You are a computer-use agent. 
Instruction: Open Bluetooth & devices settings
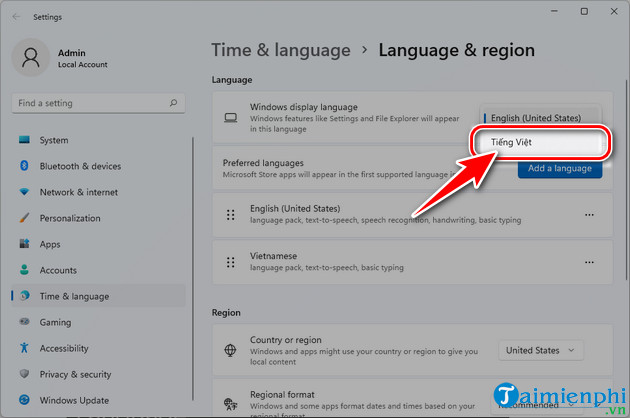[80, 166]
